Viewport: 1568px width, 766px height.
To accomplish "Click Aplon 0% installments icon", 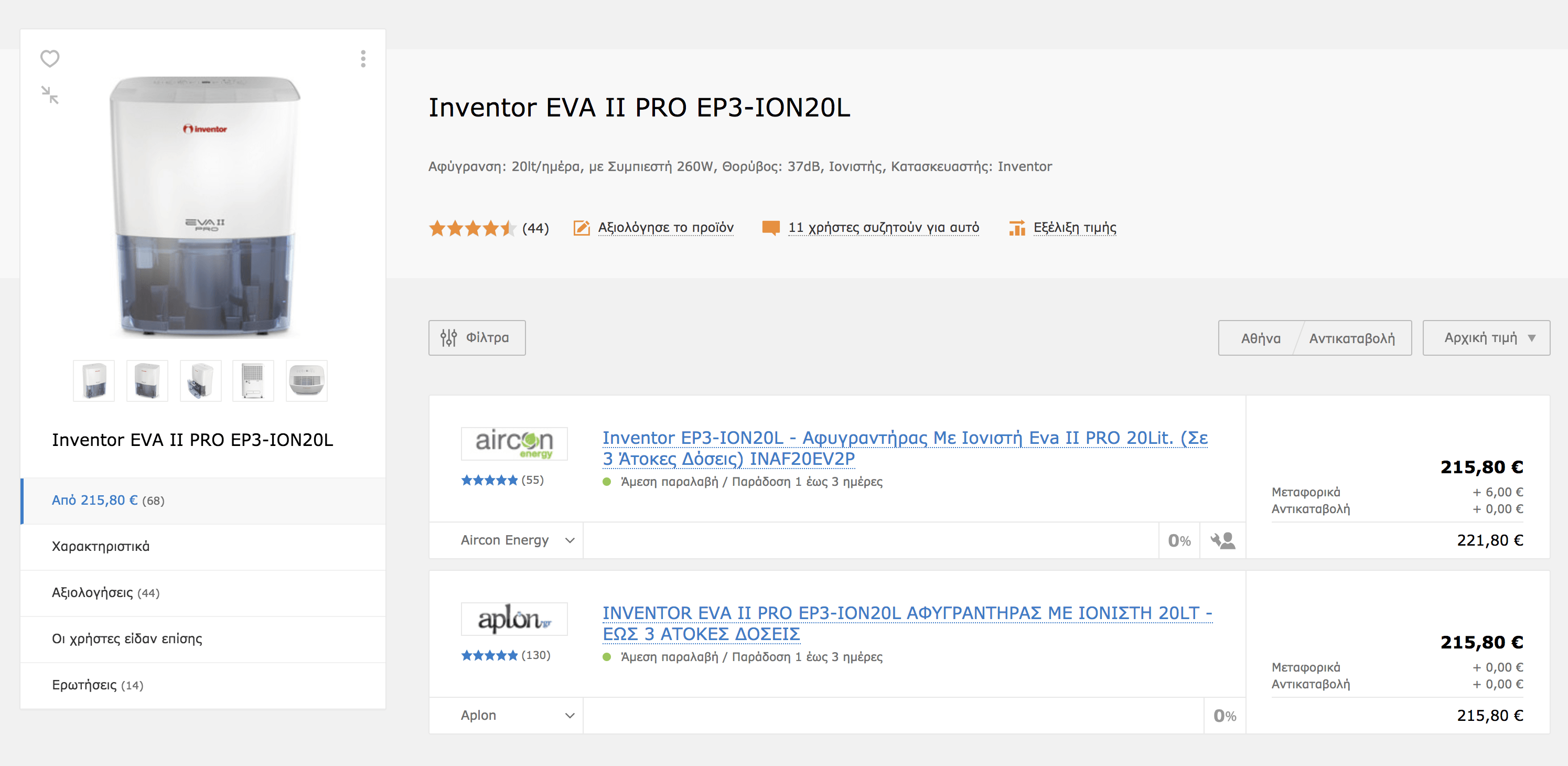I will [1225, 716].
